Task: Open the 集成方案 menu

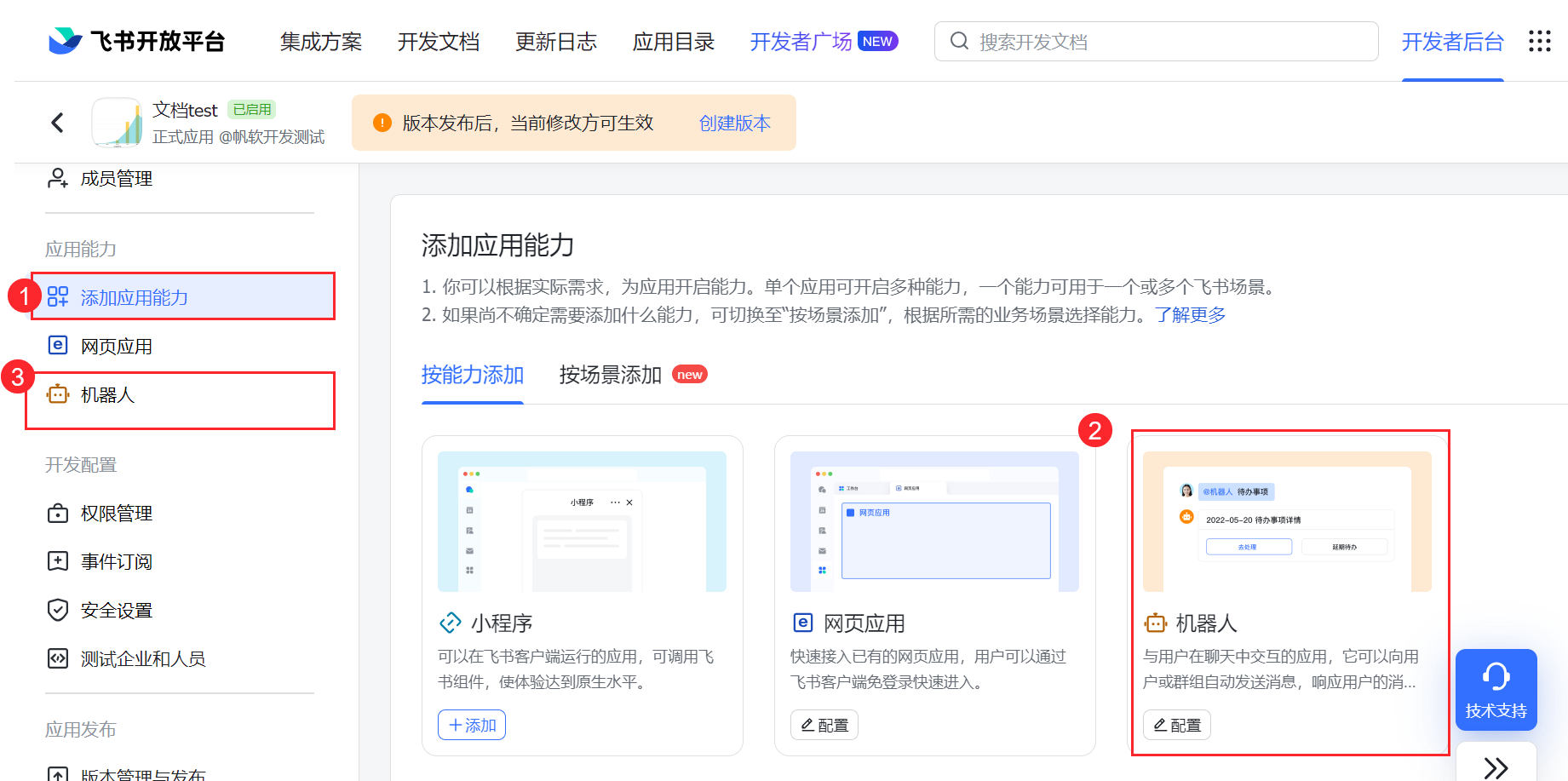Action: (x=321, y=42)
